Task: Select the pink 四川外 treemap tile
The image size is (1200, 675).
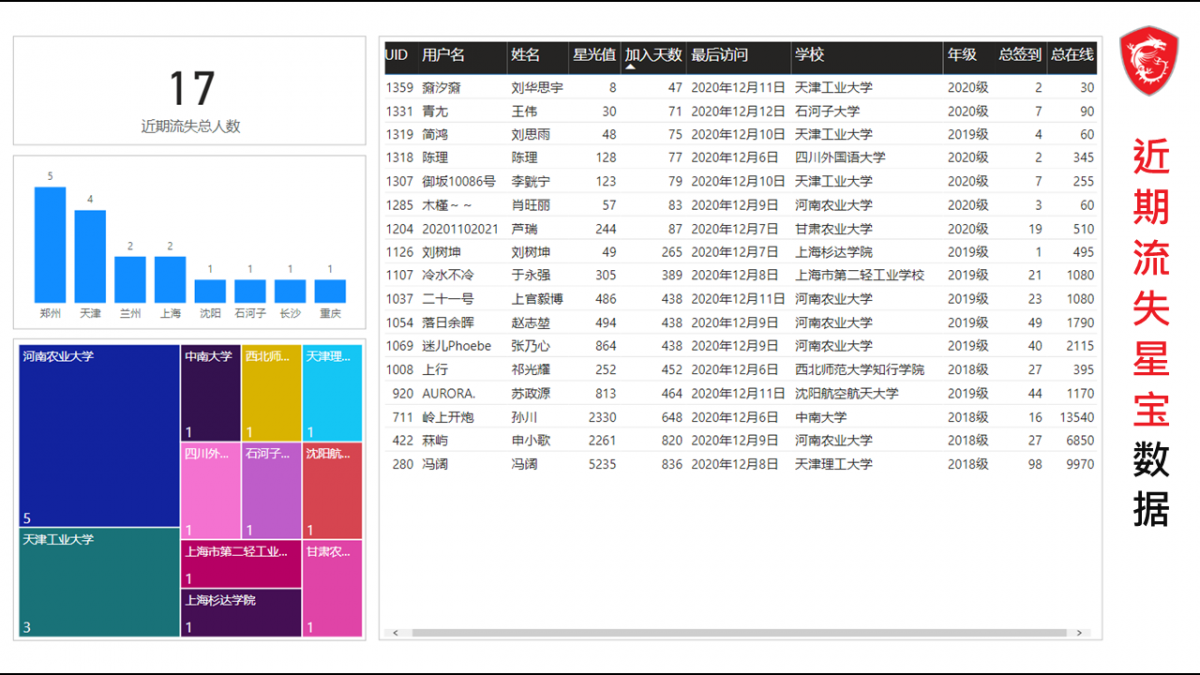Action: 211,491
